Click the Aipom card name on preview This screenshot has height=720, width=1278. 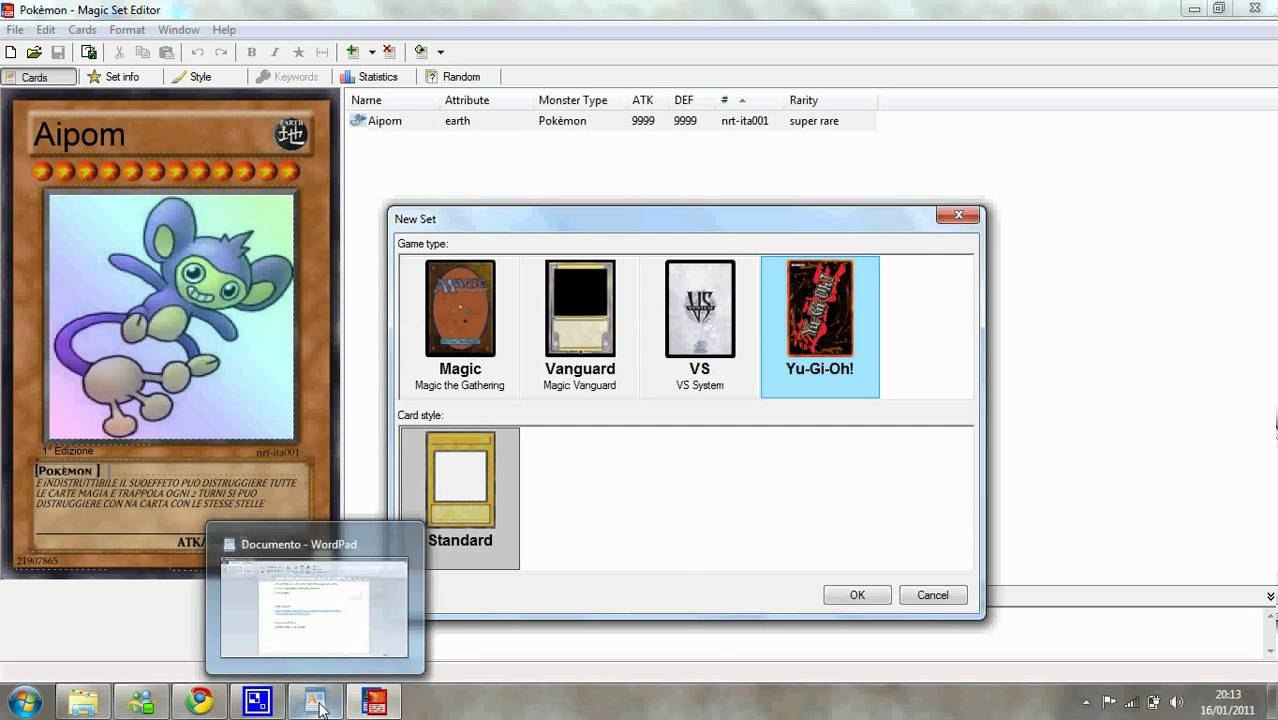click(79, 134)
